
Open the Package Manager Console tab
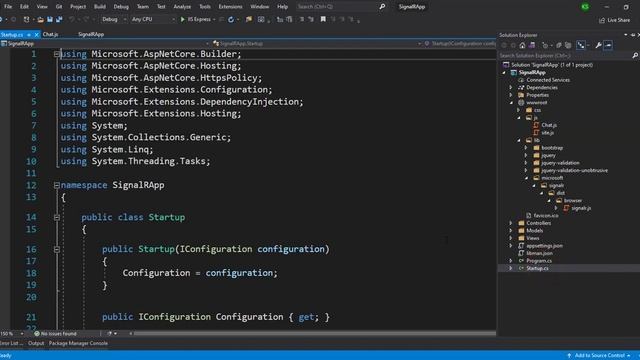[x=78, y=344]
